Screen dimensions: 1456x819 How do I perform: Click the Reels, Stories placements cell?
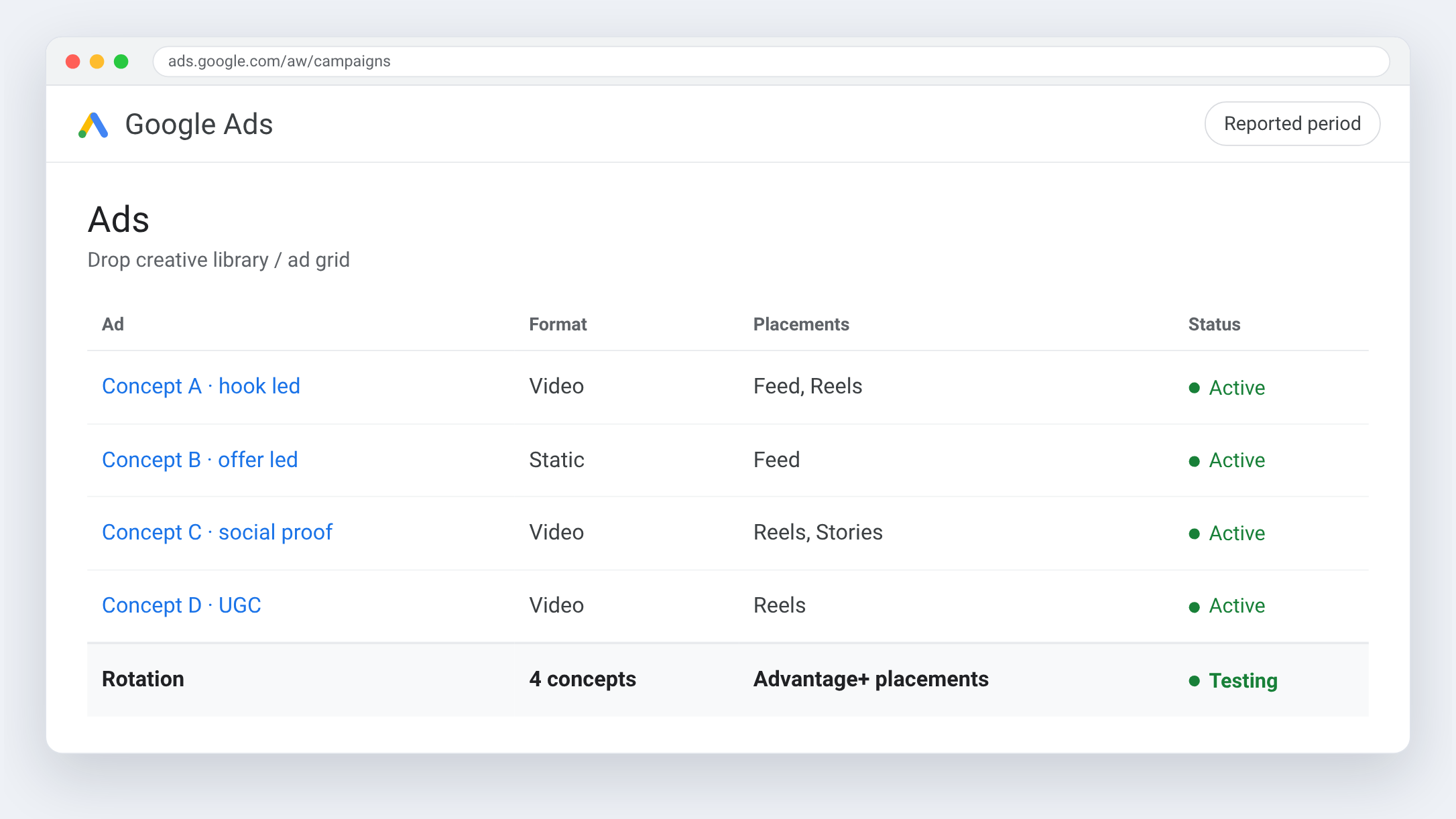click(x=818, y=532)
